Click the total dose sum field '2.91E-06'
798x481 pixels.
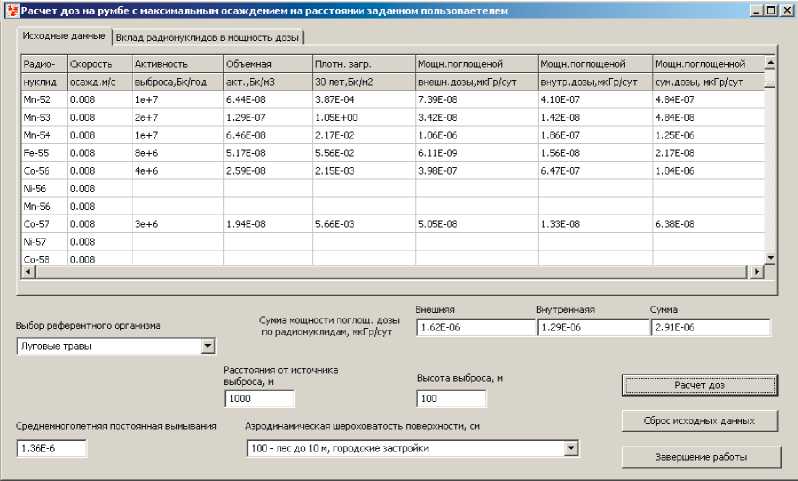click(x=710, y=327)
